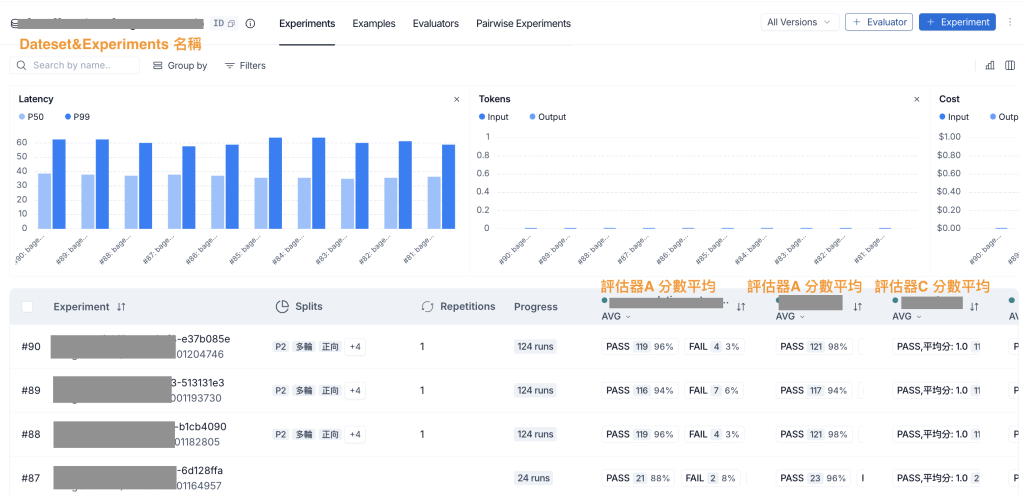Toggle Input series in the Tokens legend
1024x495 pixels.
click(494, 117)
